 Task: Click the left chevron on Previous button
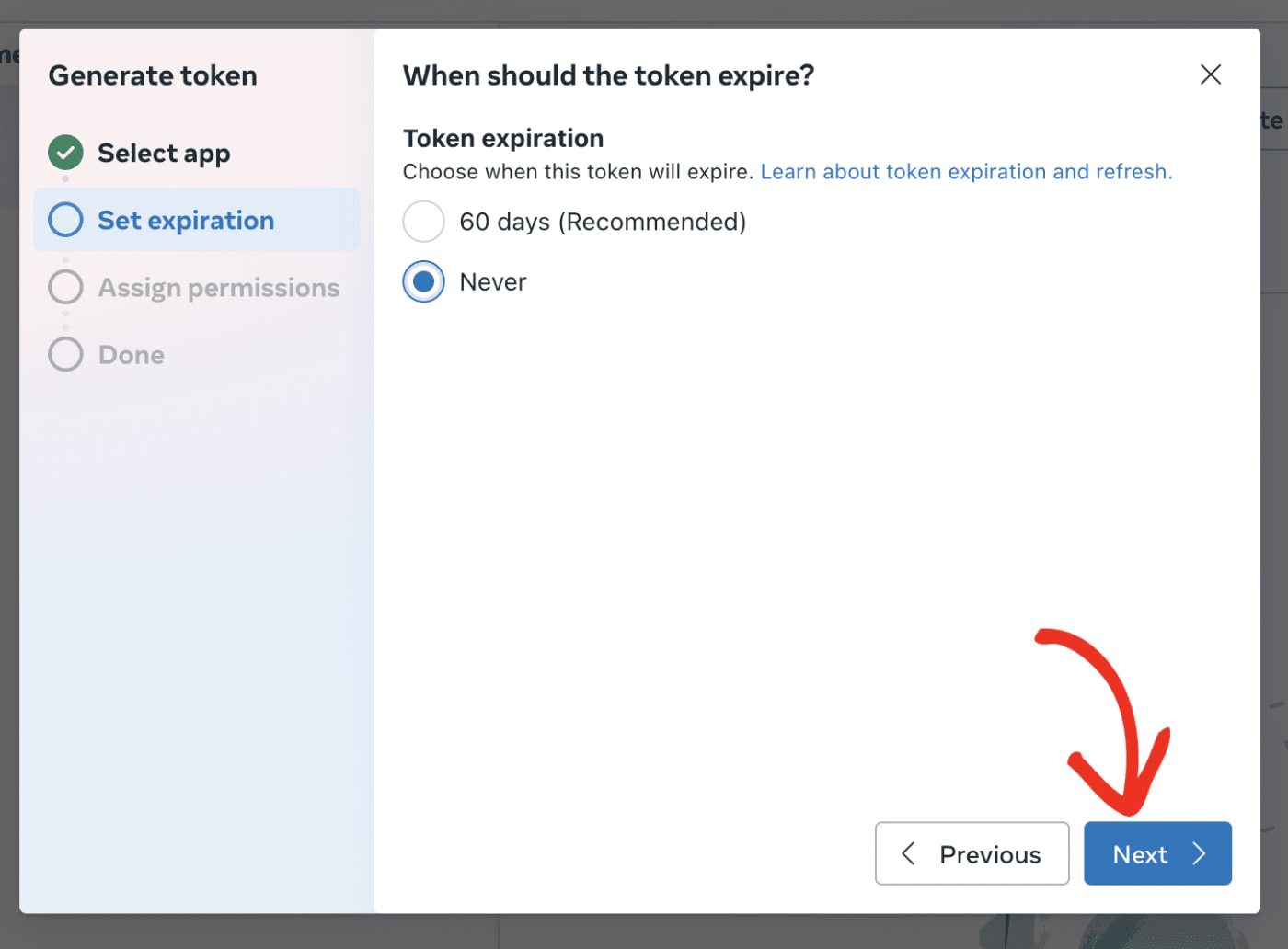pyautogui.click(x=908, y=853)
